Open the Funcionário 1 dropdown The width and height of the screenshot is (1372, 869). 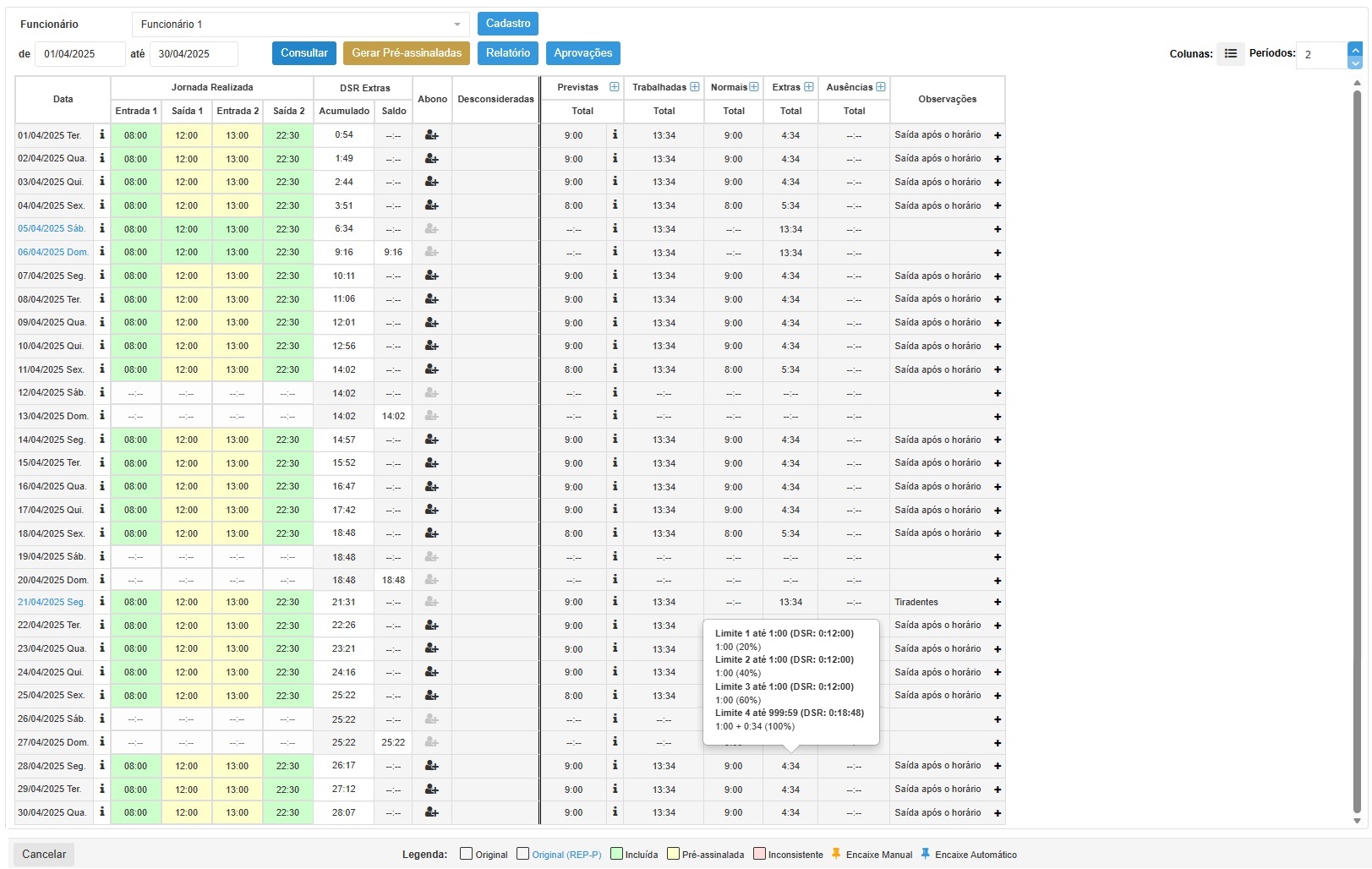[x=300, y=25]
